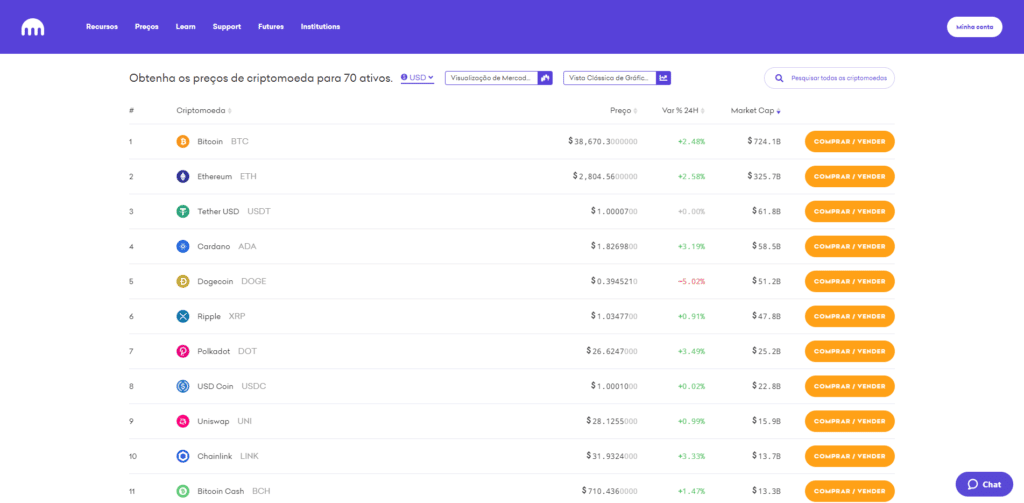Click the Polkadot name link
Screen dimensions: 1024x503
pyautogui.click(x=214, y=351)
